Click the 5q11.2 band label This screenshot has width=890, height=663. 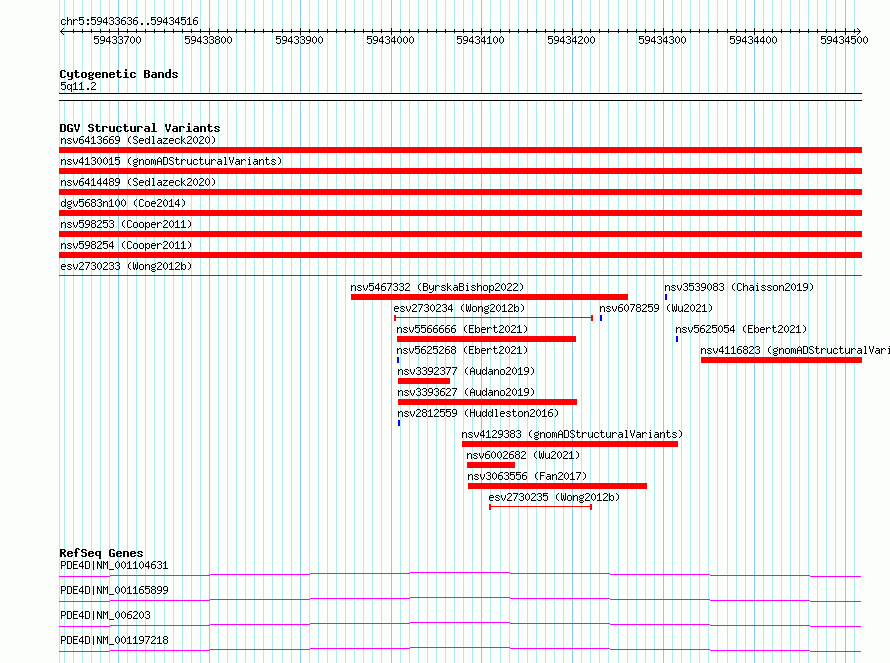[78, 86]
